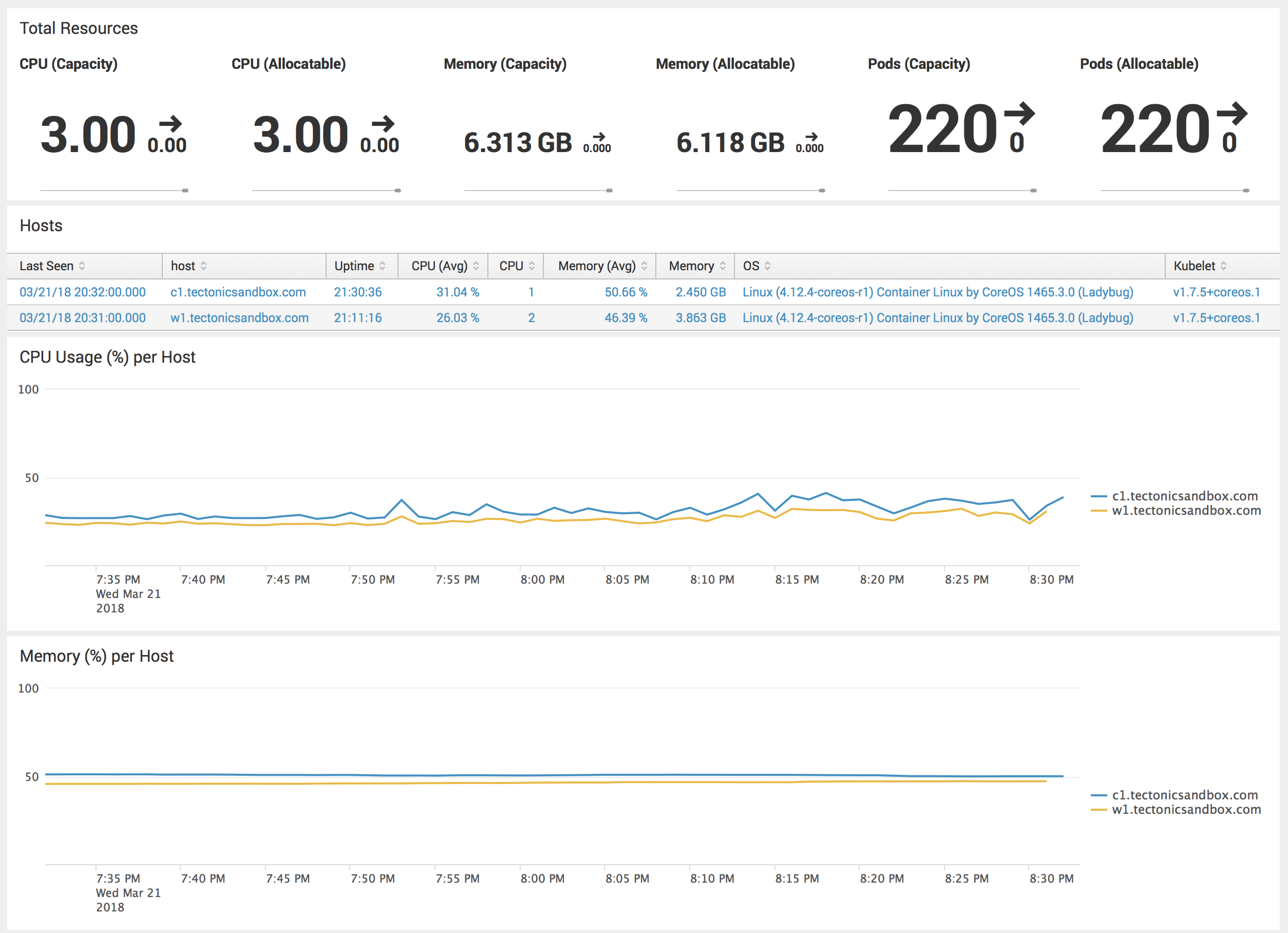1288x933 pixels.
Task: Sort by Memory (Avg) column header
Action: point(602,266)
